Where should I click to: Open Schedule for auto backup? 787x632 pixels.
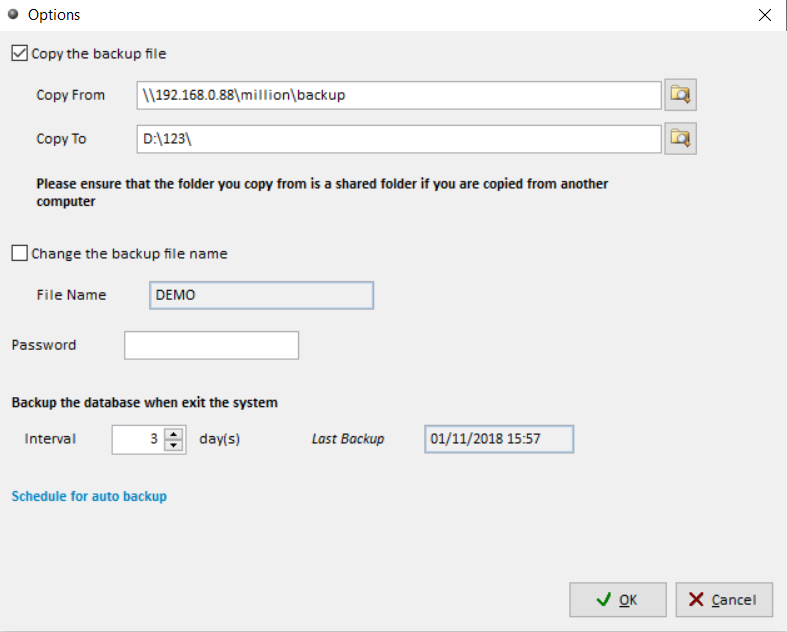[89, 496]
